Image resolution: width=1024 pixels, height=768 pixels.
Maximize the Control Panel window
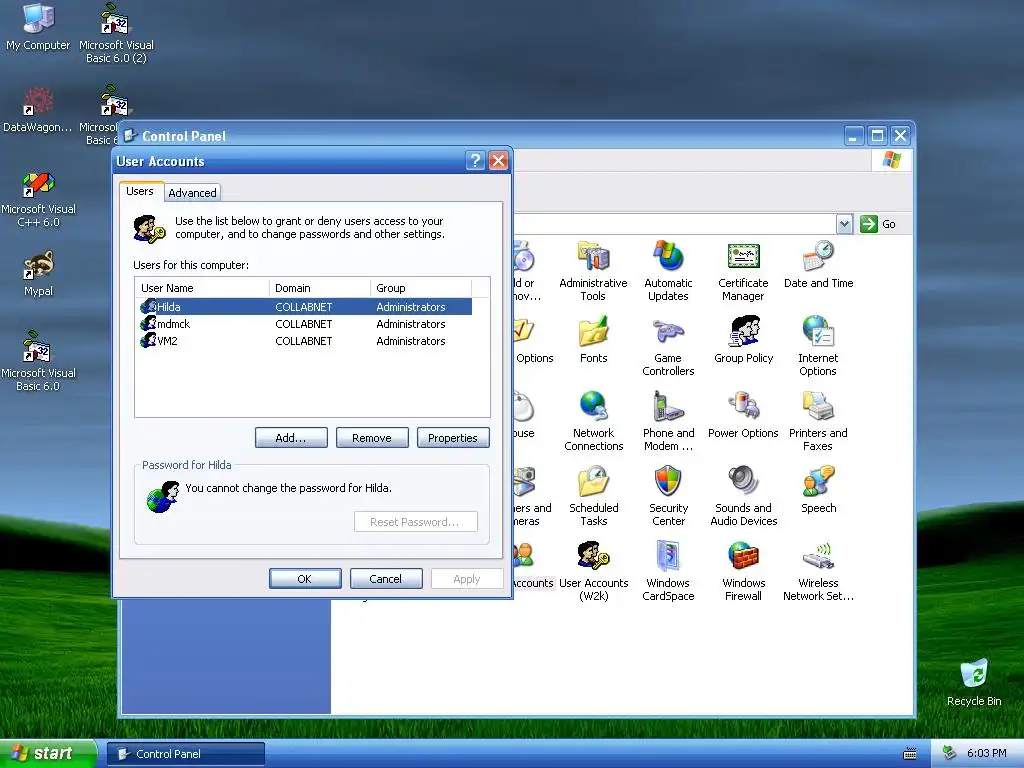click(877, 136)
